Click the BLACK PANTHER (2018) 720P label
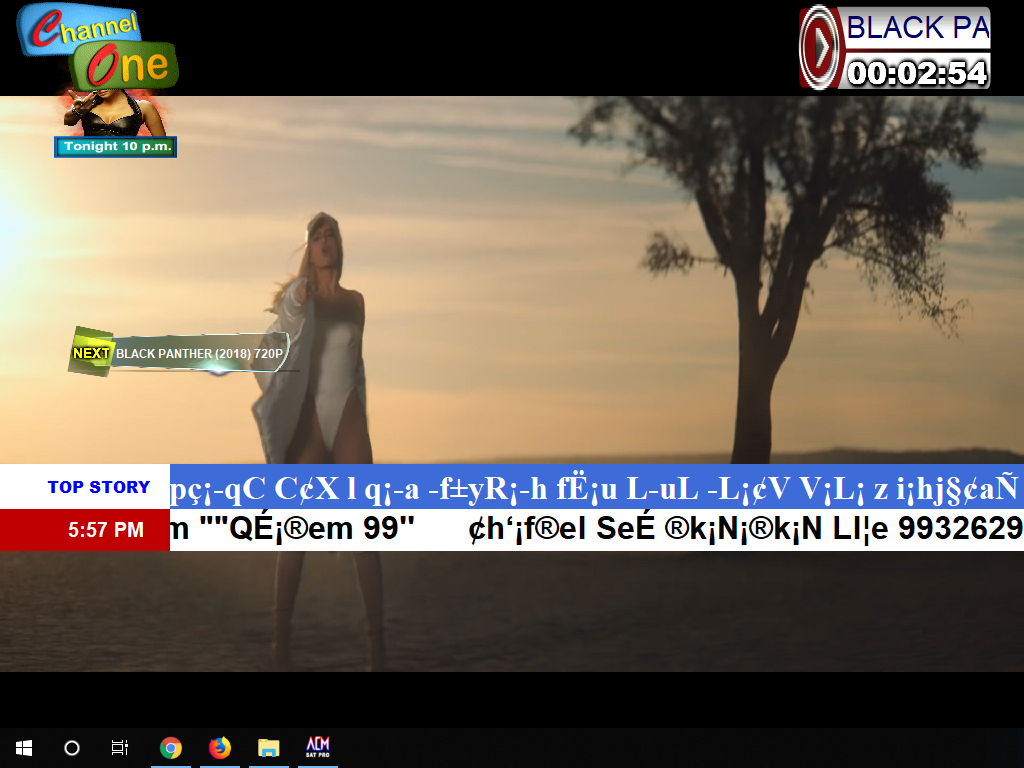Screen dimensions: 1024x768 [x=199, y=353]
